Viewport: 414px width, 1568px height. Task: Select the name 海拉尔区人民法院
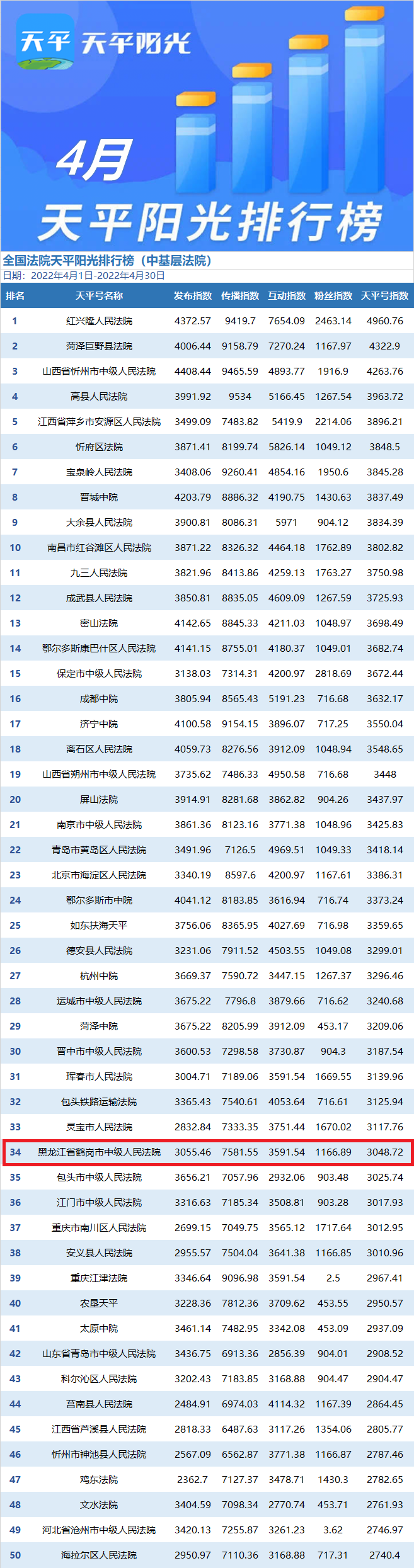[x=99, y=1555]
